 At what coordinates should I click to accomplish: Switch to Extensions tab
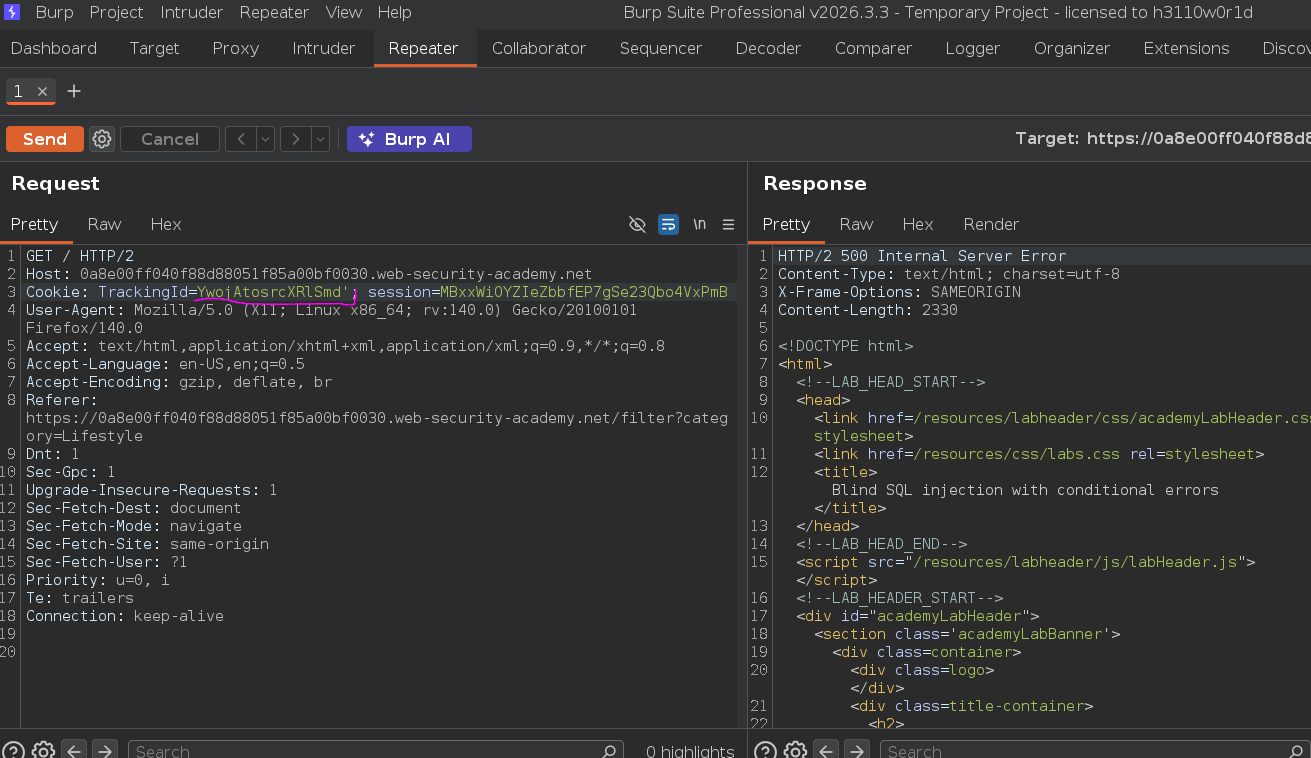pyautogui.click(x=1186, y=48)
